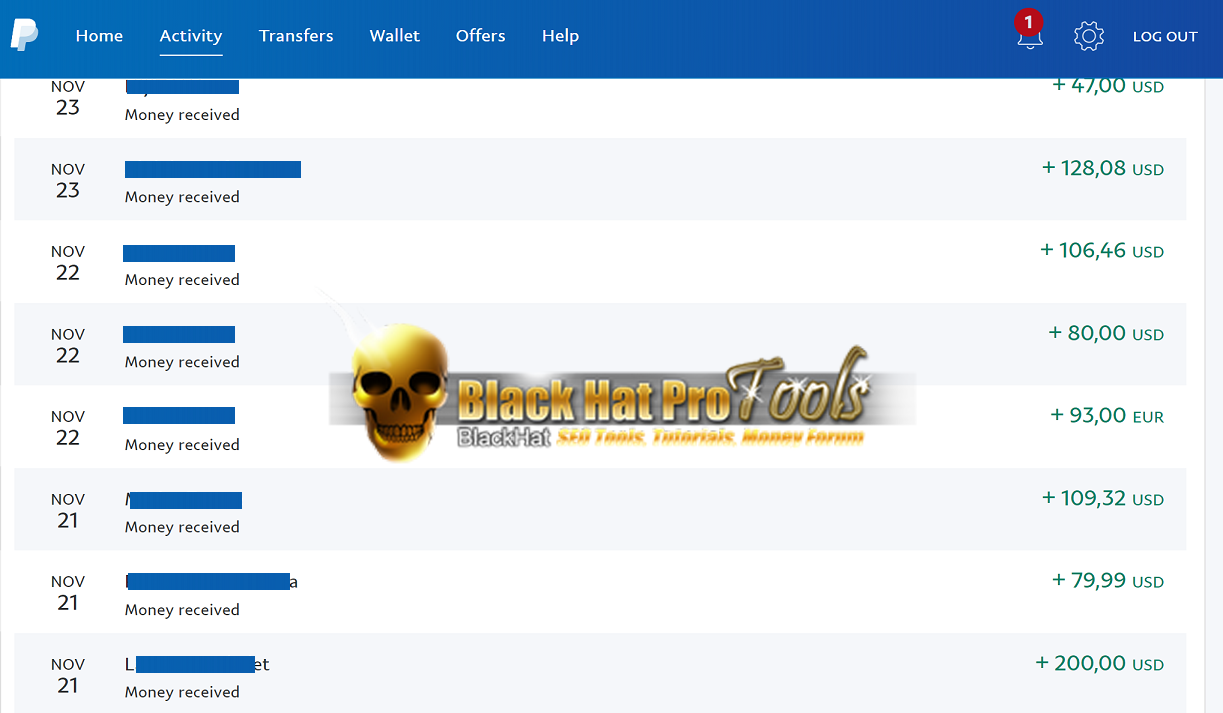1223x713 pixels.
Task: Click Money received in the 200,00 row
Action: pos(182,692)
